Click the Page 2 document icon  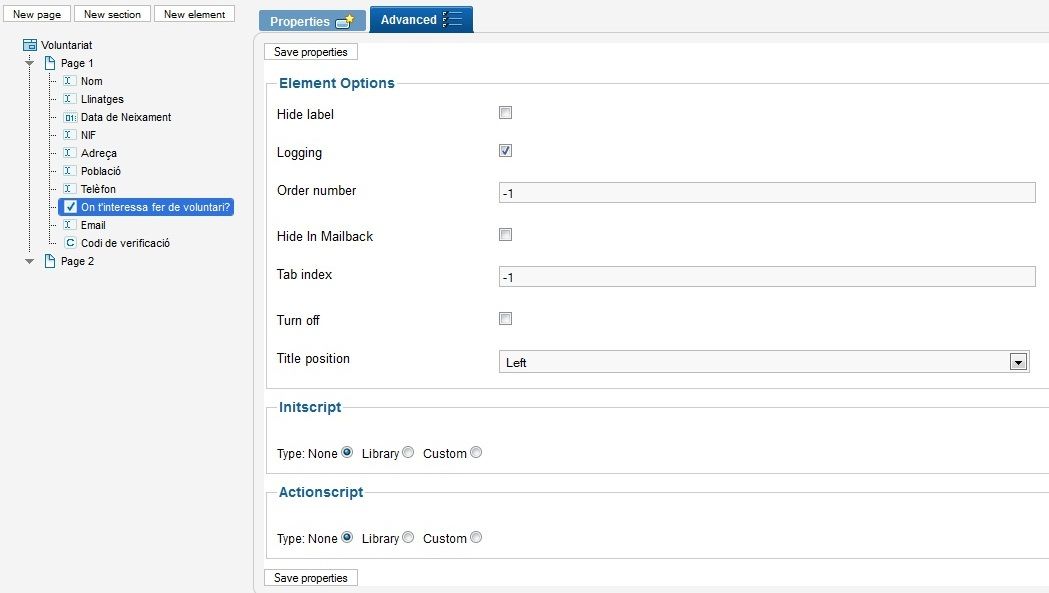[x=50, y=261]
